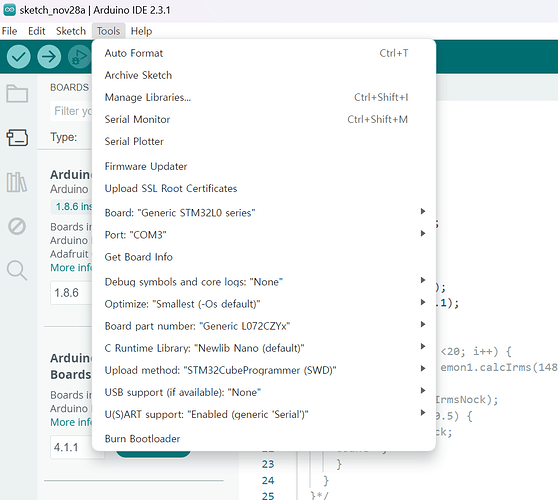
Task: Click the Verify checkmark button
Action: [19, 57]
